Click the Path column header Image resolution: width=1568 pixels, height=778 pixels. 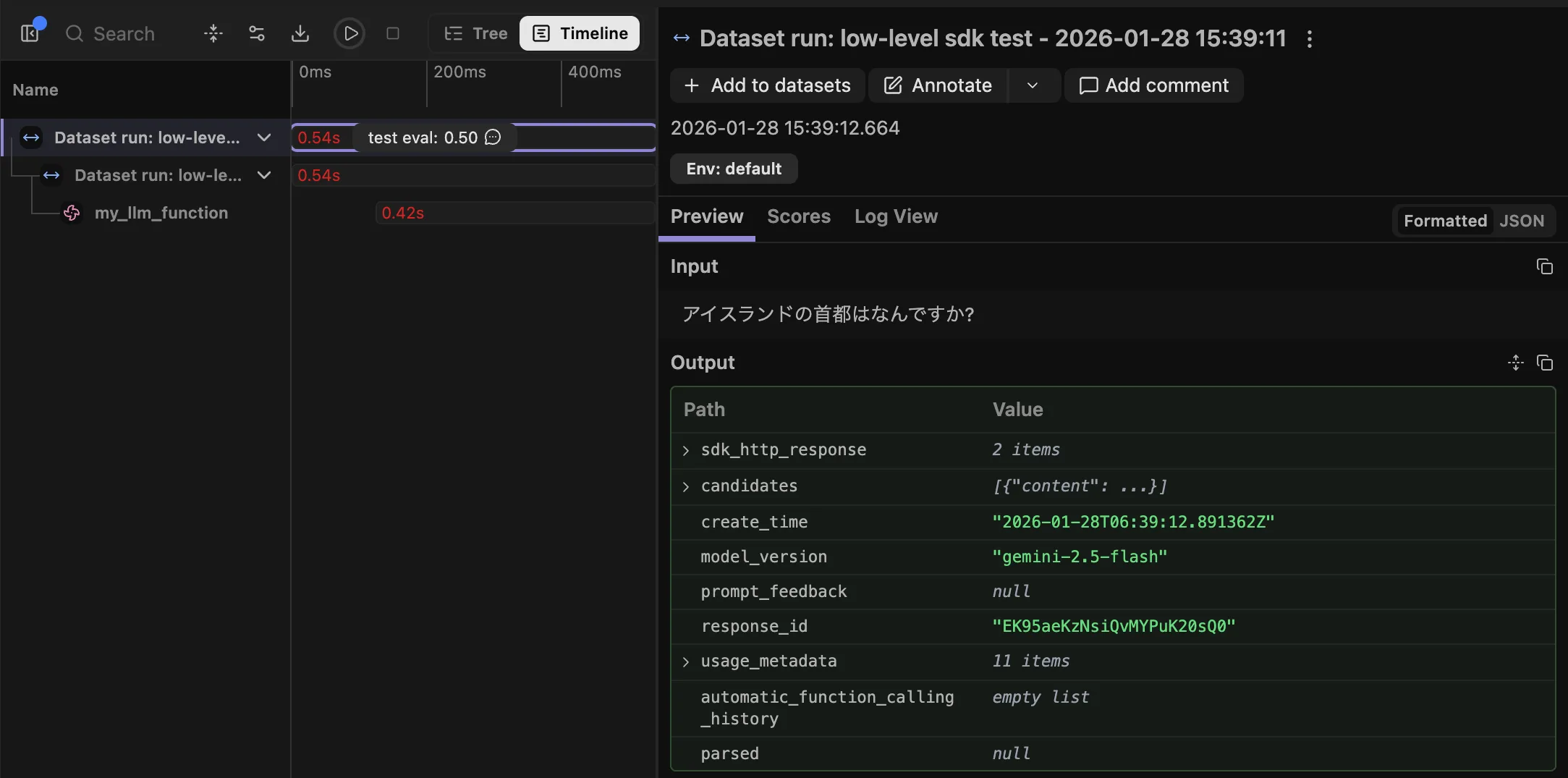coord(704,410)
